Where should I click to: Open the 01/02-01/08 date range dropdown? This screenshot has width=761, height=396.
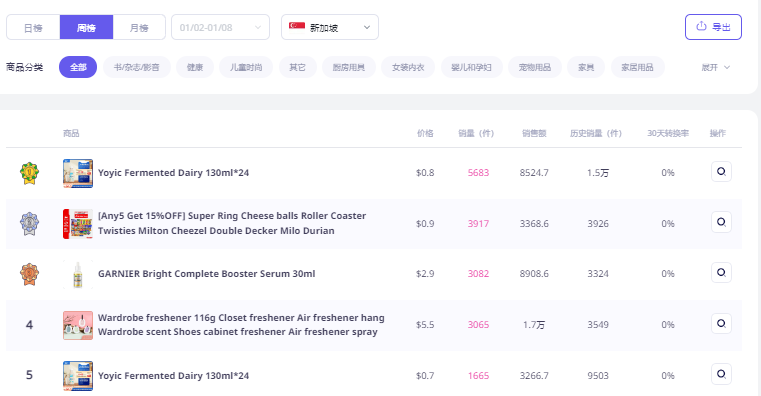[220, 27]
